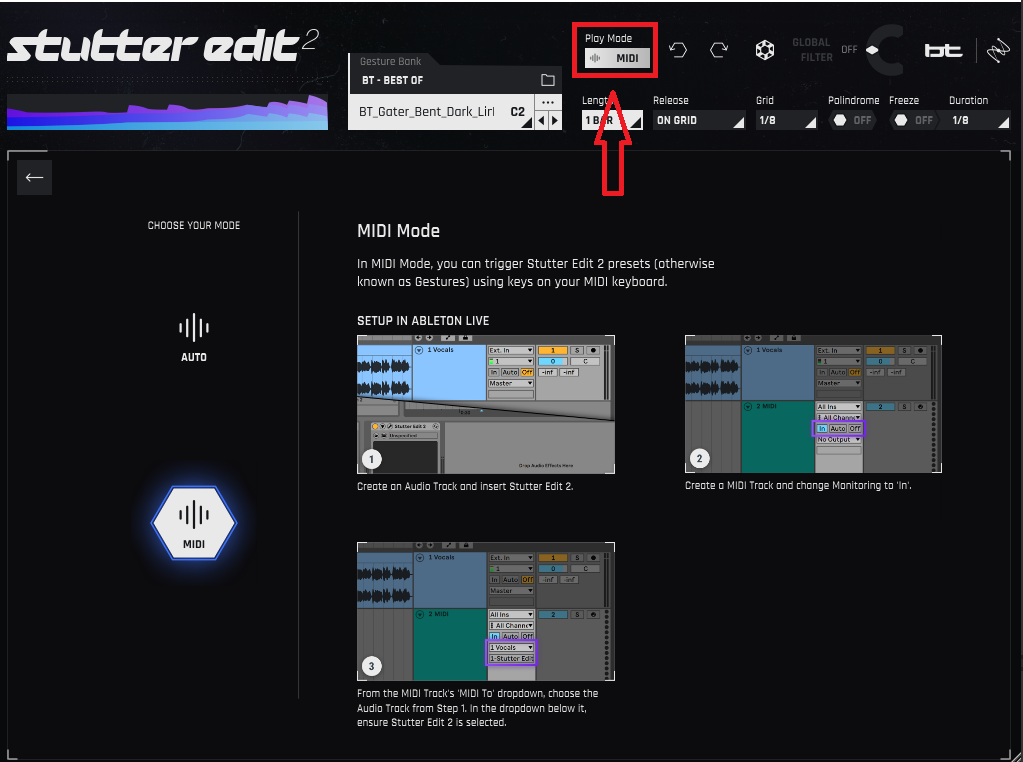Screen dimensions: 1023x762
Task: Open the Release ON GRID dropdown
Action: click(x=698, y=120)
